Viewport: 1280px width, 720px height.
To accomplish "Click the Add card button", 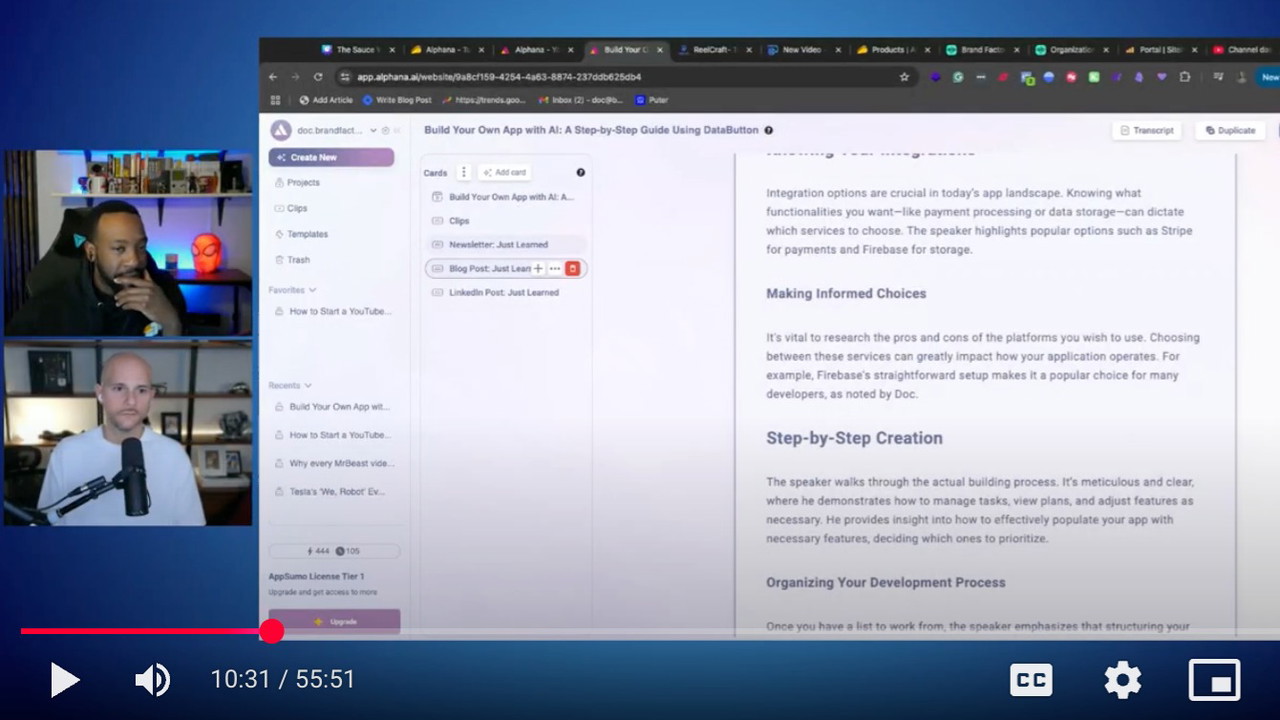I will click(504, 172).
